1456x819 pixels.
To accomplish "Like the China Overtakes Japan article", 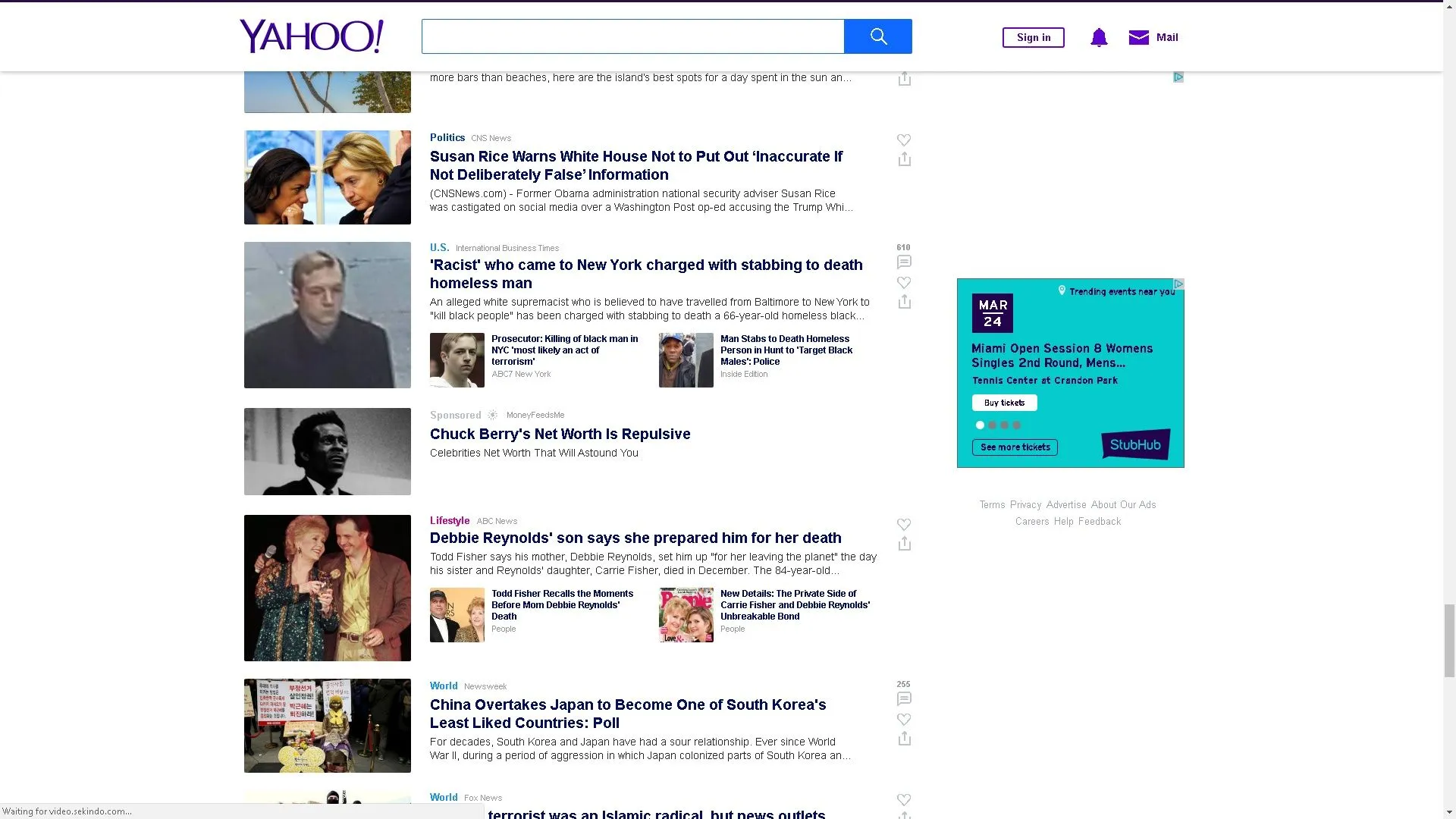I will [x=904, y=720].
